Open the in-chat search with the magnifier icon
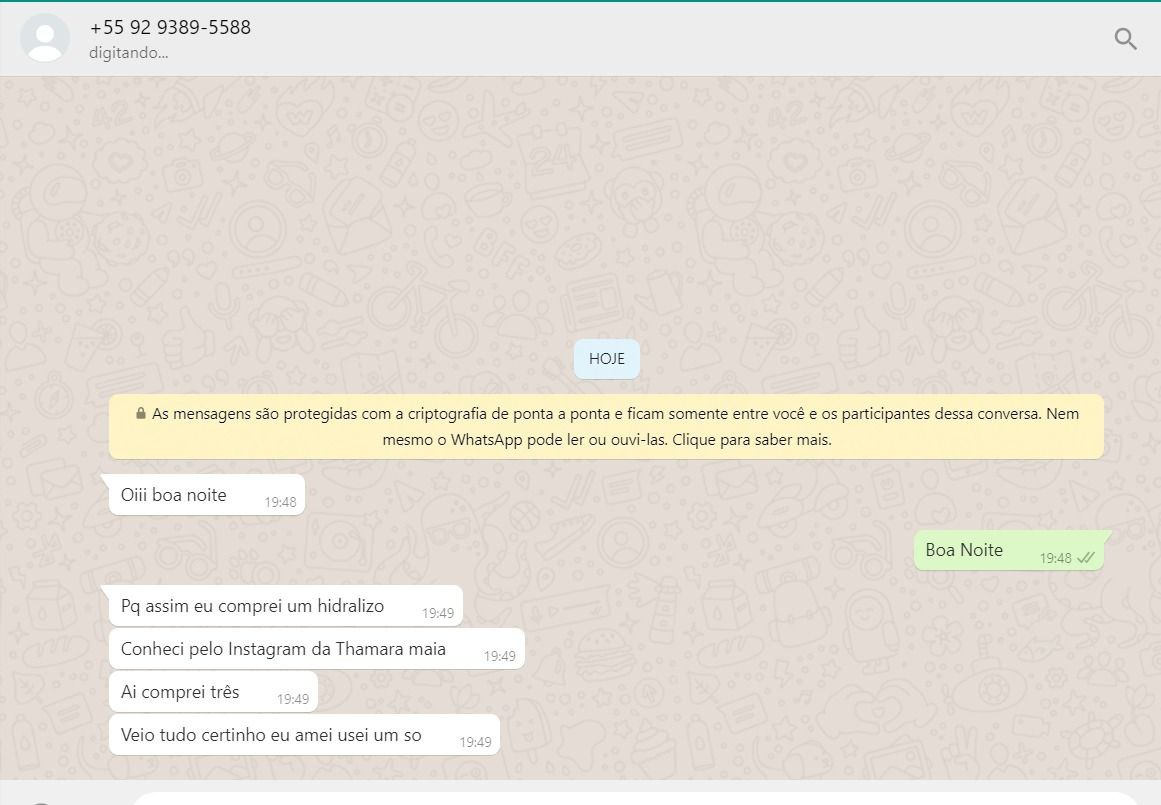This screenshot has width=1161, height=805. [1125, 39]
